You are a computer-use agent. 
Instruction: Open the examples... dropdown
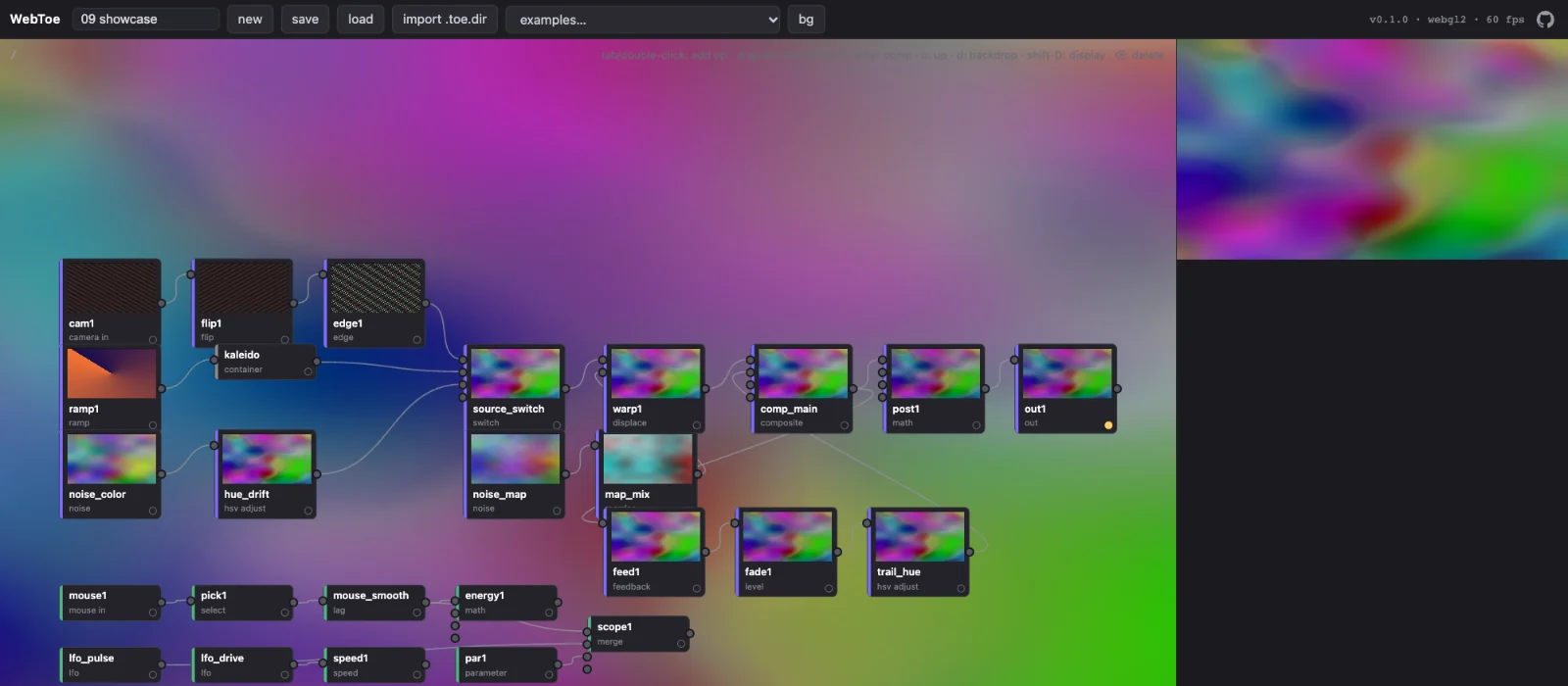tap(643, 20)
